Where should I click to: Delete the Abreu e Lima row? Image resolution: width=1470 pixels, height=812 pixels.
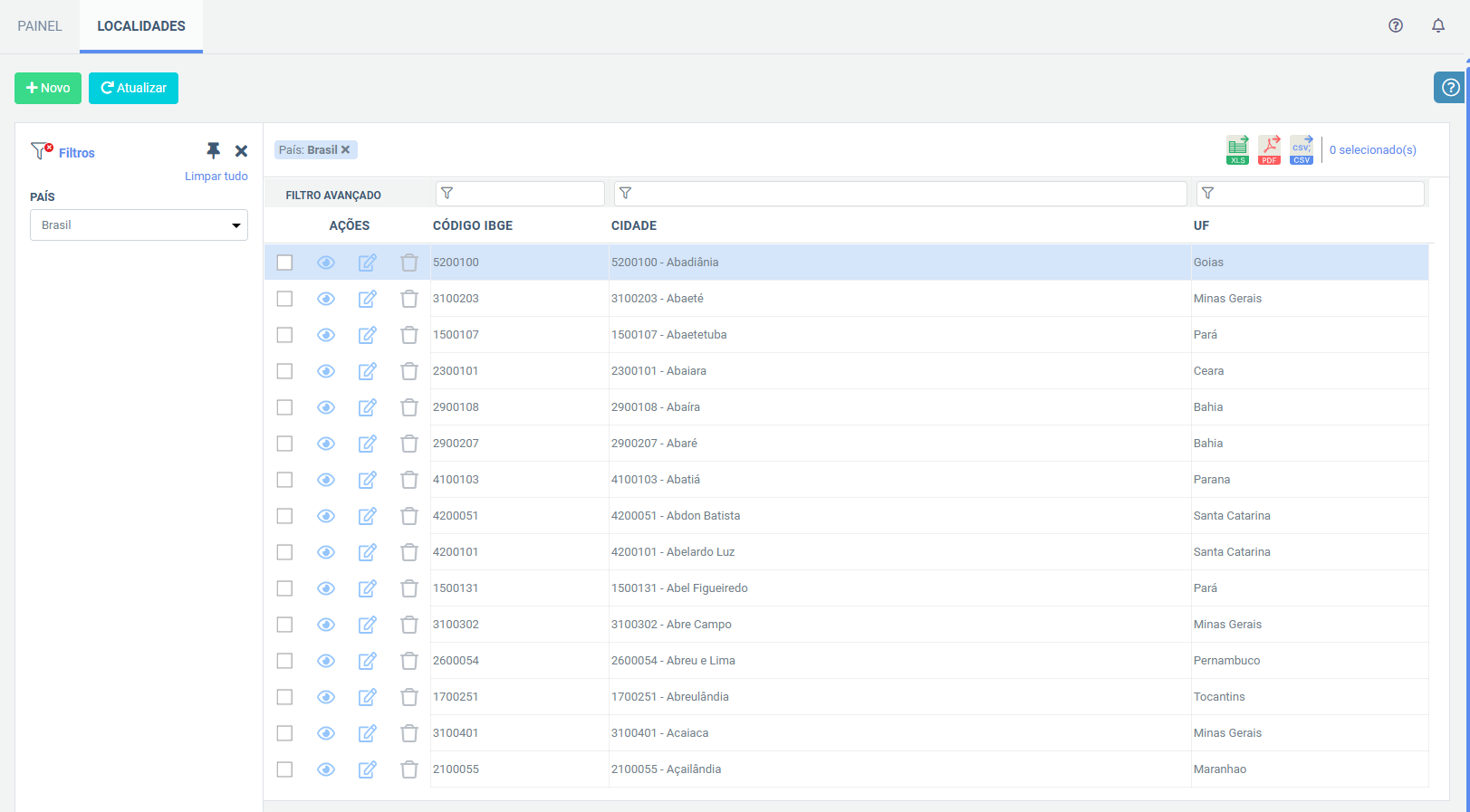coord(409,661)
